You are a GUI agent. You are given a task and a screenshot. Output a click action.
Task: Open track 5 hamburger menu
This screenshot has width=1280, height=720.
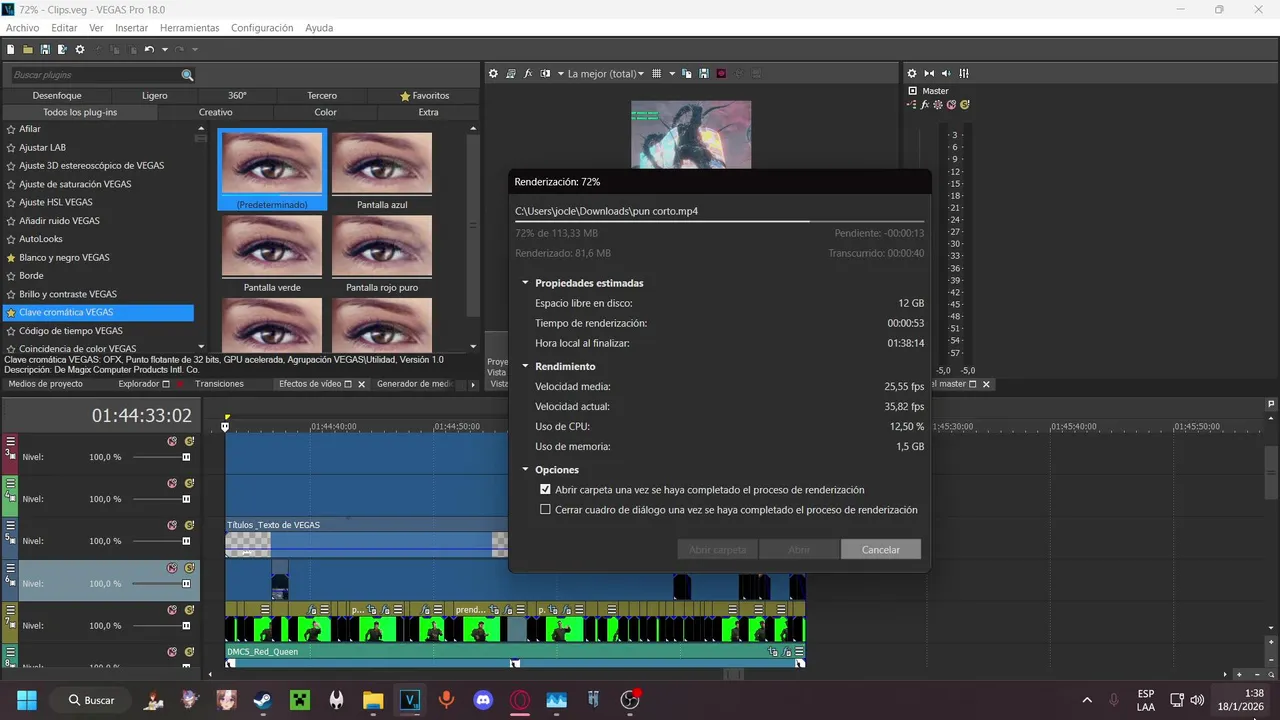point(11,524)
